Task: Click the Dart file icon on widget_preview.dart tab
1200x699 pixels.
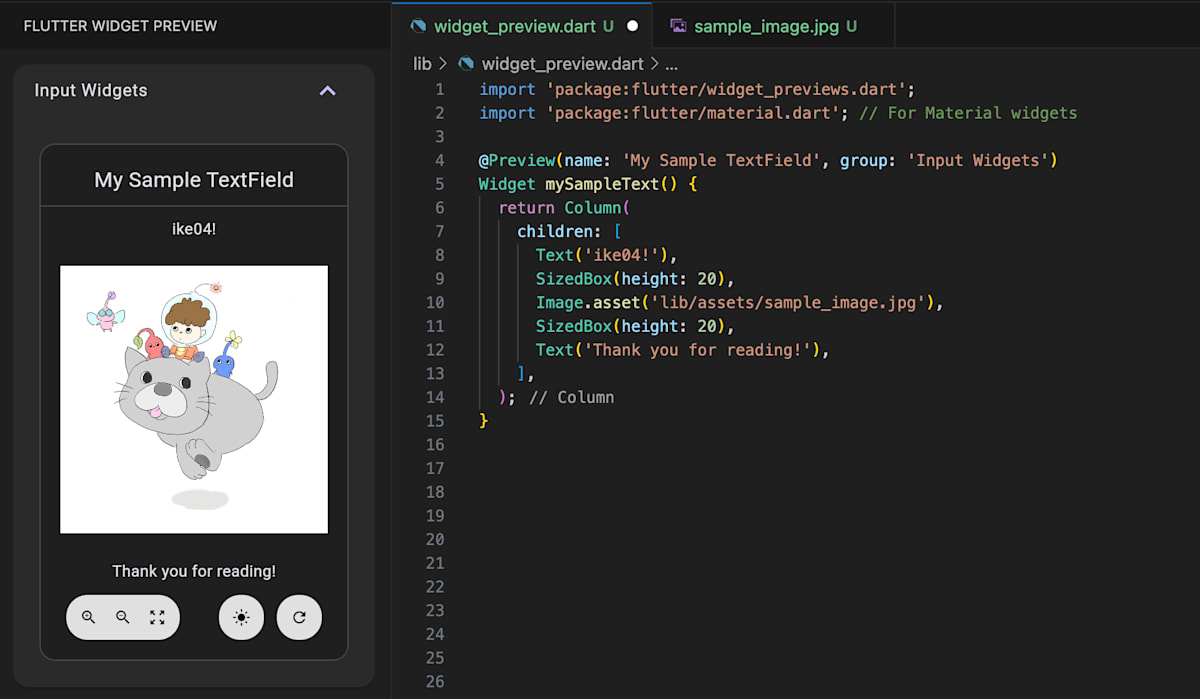Action: [418, 26]
